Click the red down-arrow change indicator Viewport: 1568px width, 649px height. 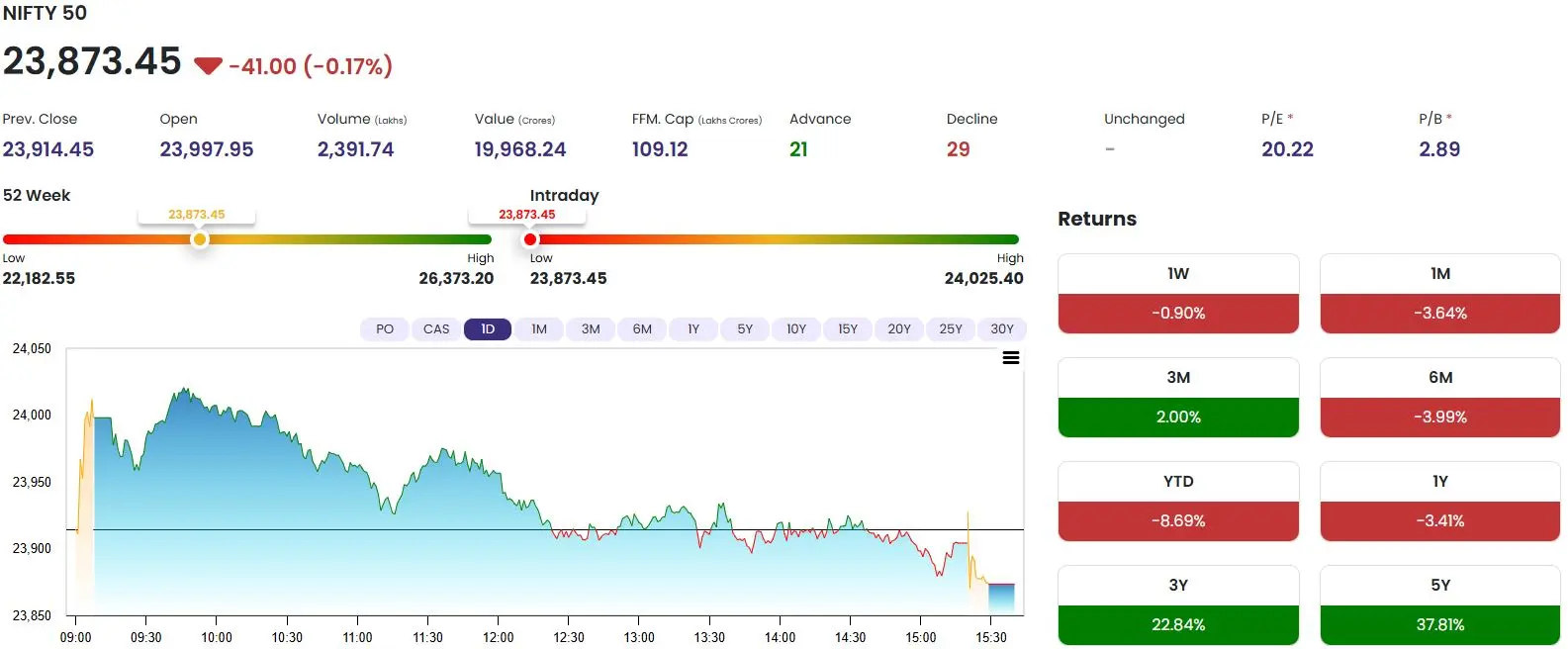pyautogui.click(x=208, y=66)
